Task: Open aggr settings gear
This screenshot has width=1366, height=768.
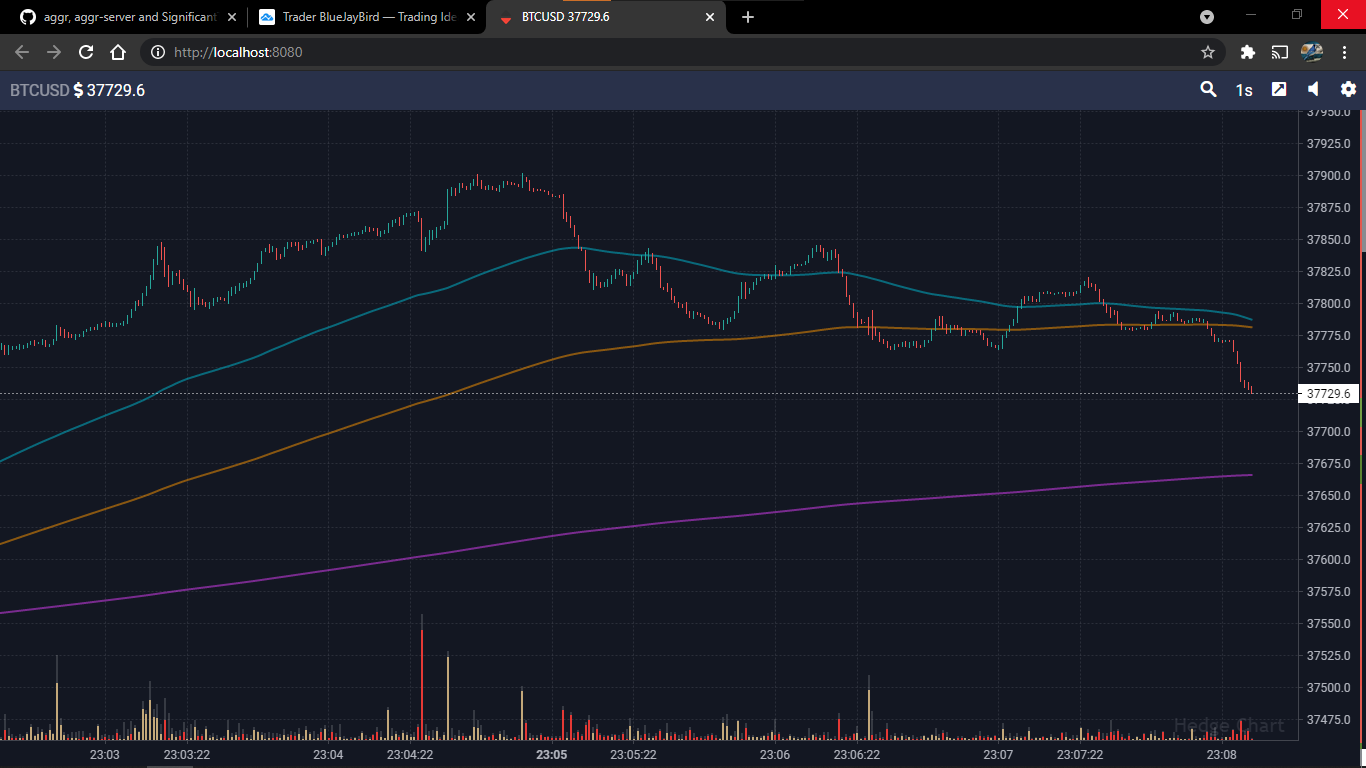Action: click(x=1348, y=89)
